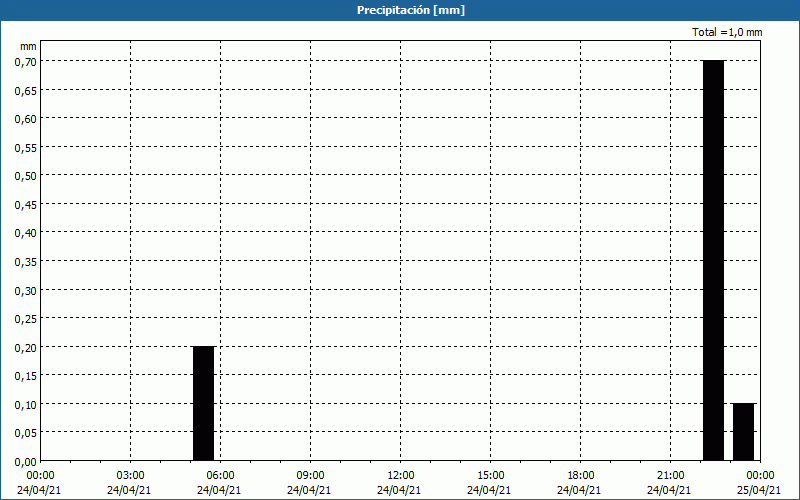This screenshot has width=800, height=500.
Task: Click the tall 0,70 mm bar
Action: (713, 261)
